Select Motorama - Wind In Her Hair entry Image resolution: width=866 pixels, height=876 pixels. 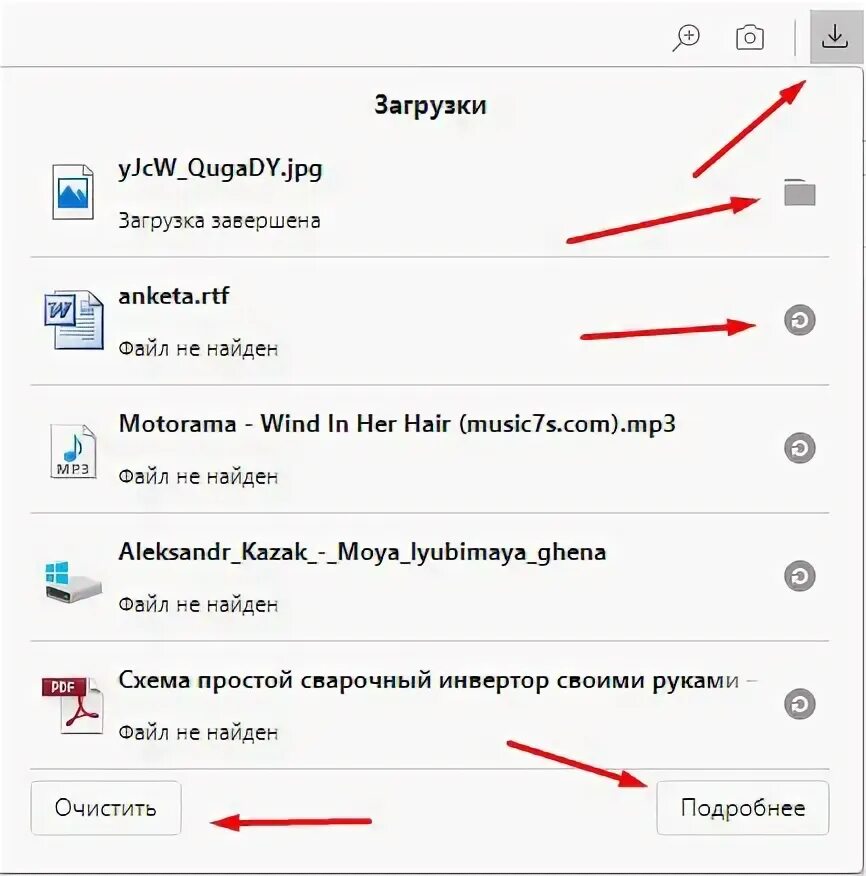pos(429,449)
